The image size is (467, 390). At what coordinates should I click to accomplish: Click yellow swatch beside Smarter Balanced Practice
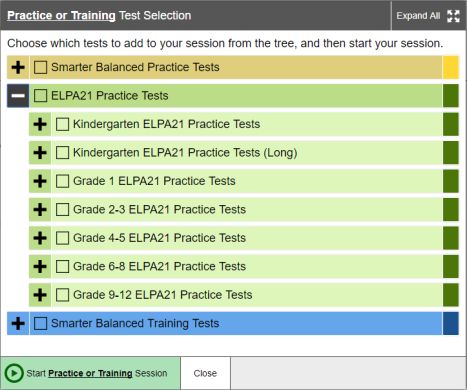point(451,67)
